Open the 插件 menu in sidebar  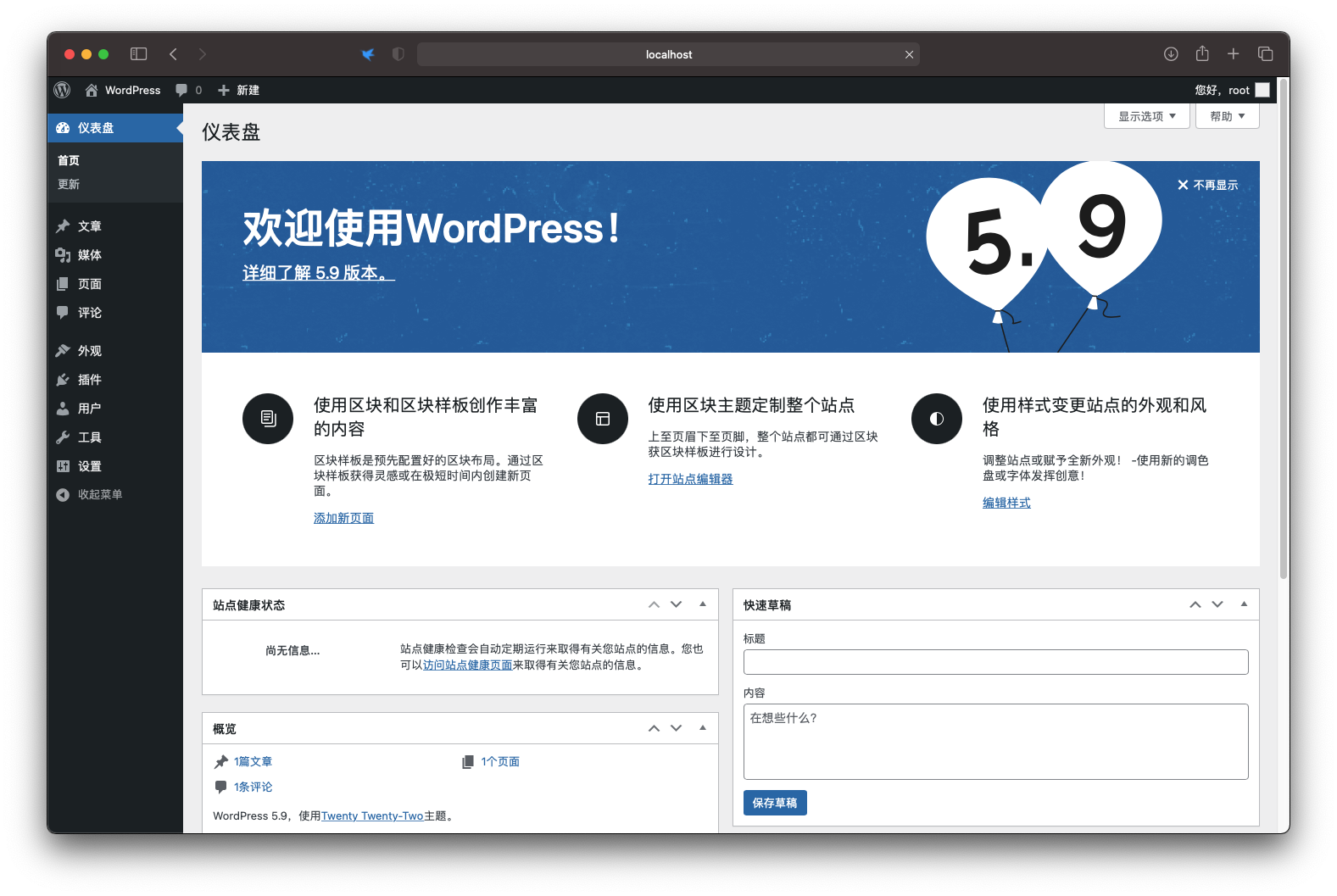coord(89,380)
